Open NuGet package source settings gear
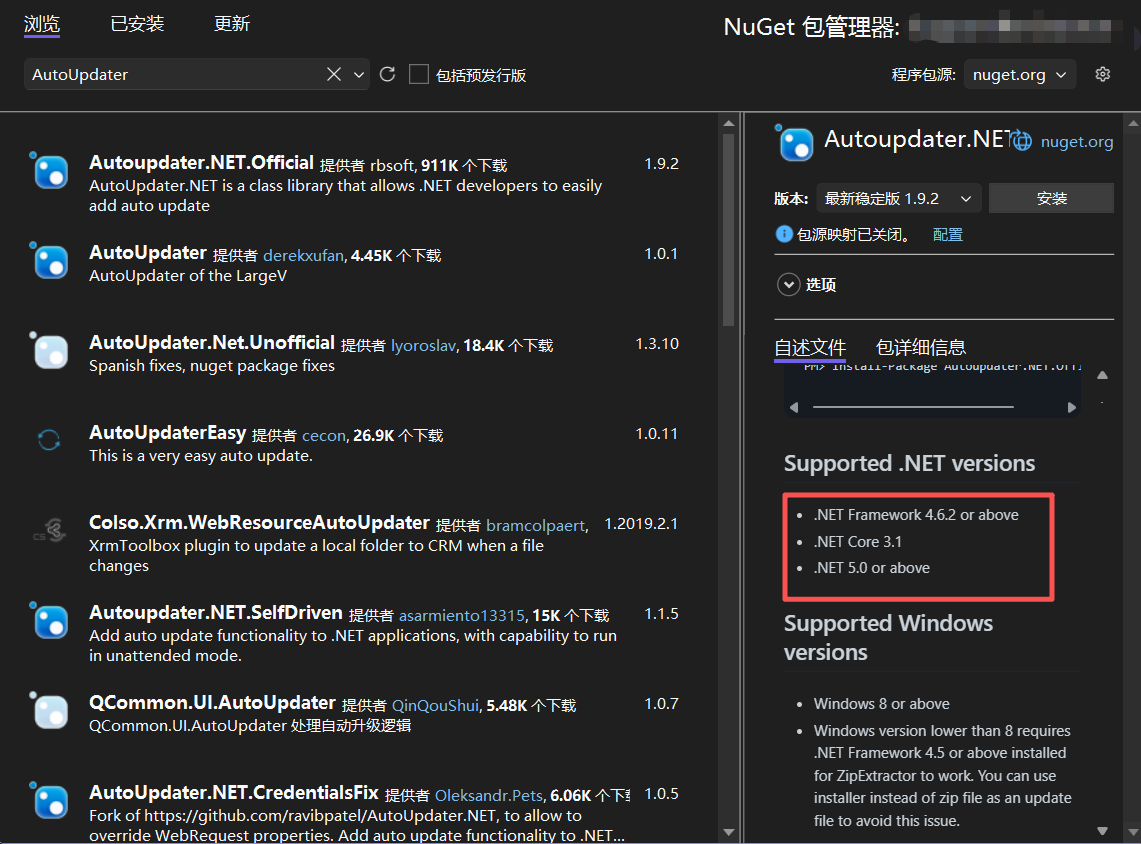1141x844 pixels. pyautogui.click(x=1102, y=74)
